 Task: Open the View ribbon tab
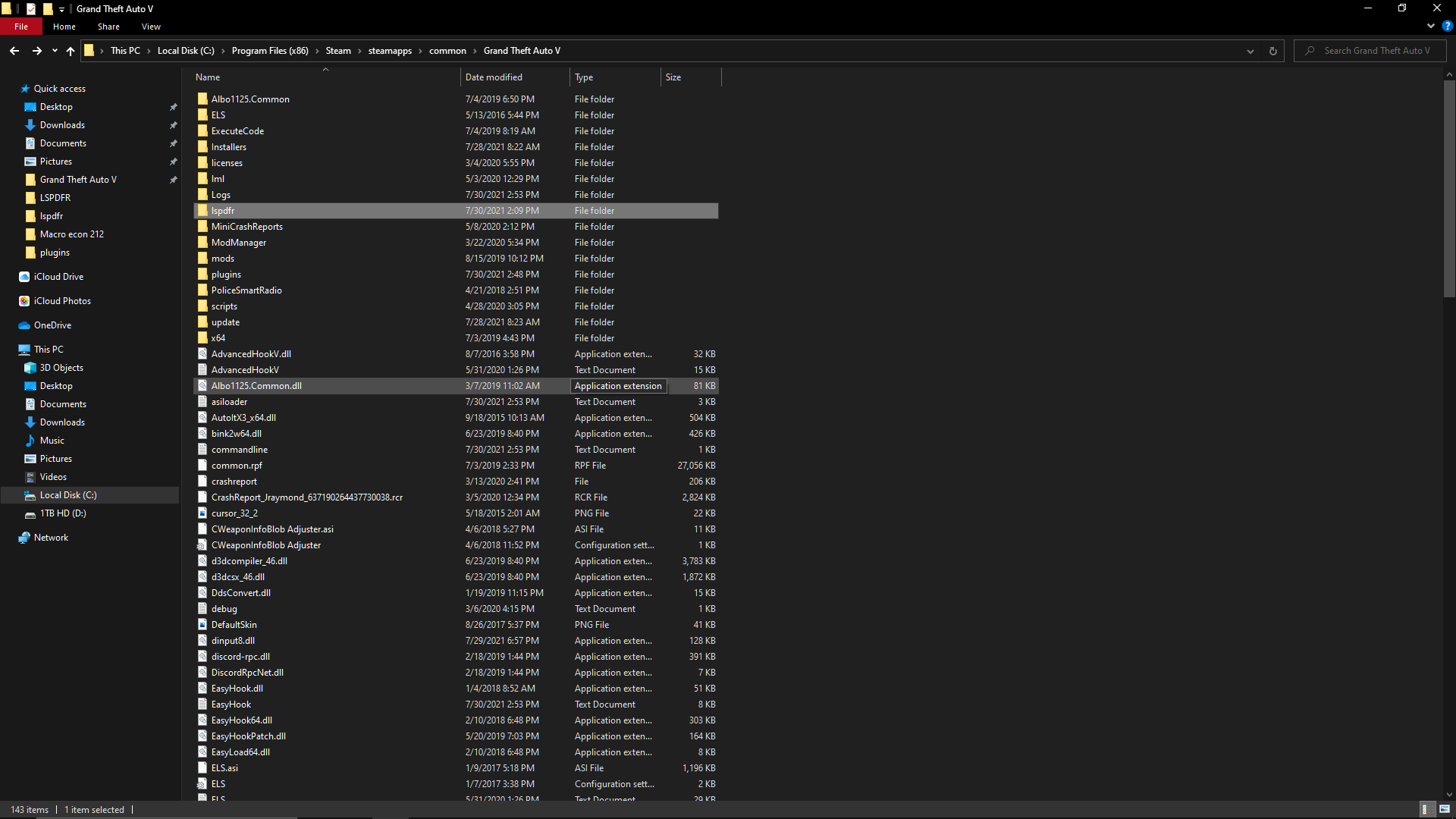click(151, 27)
